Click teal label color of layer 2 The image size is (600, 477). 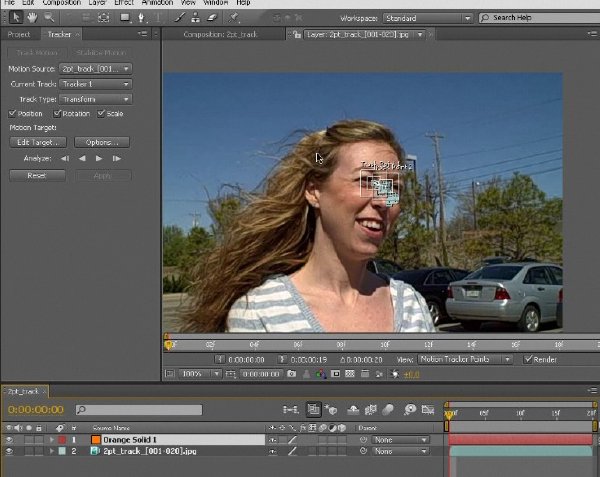click(62, 451)
